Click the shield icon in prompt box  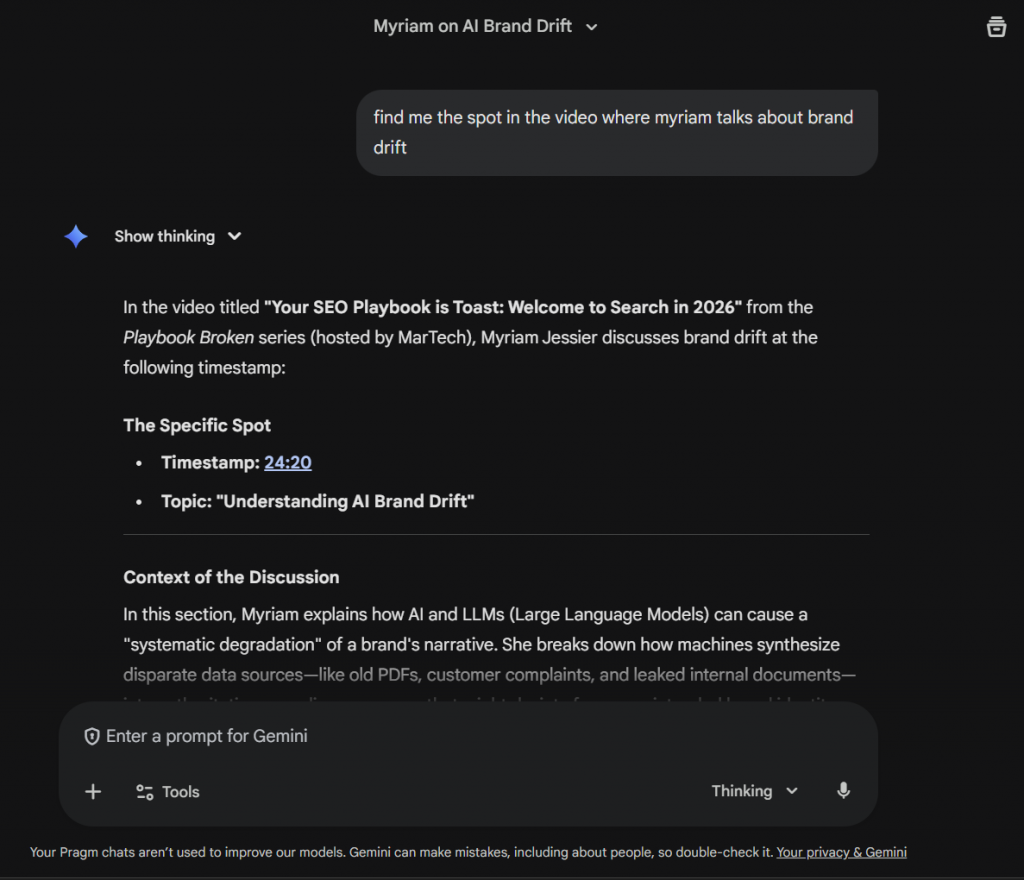click(x=92, y=736)
